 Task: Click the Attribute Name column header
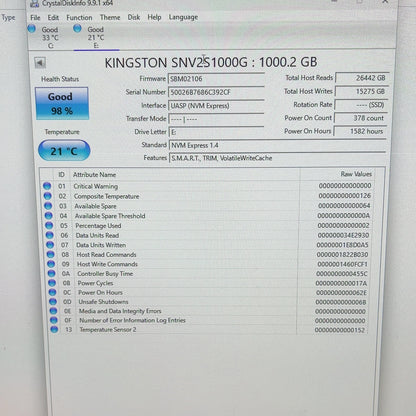94,175
